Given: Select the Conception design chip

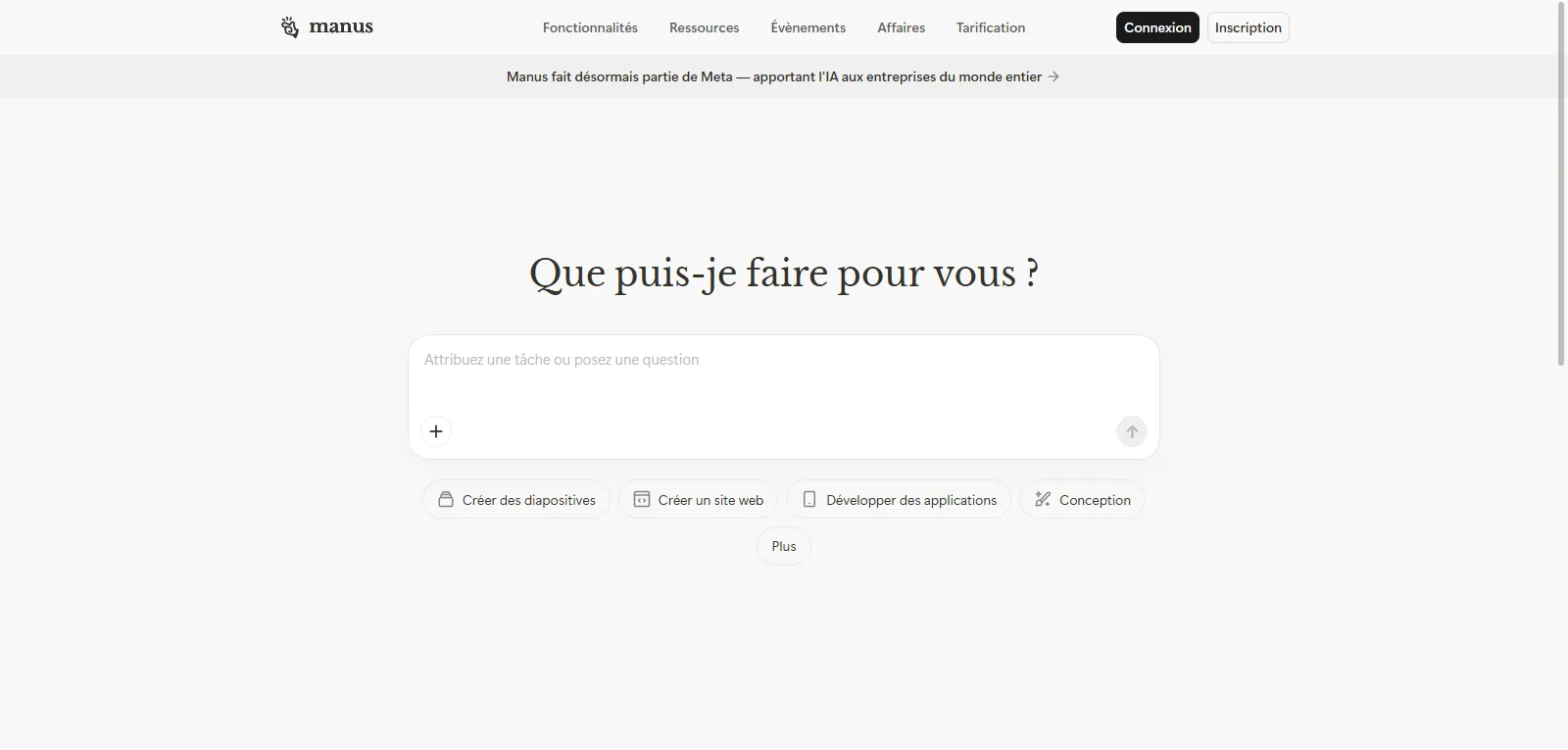Looking at the screenshot, I should click(x=1082, y=500).
